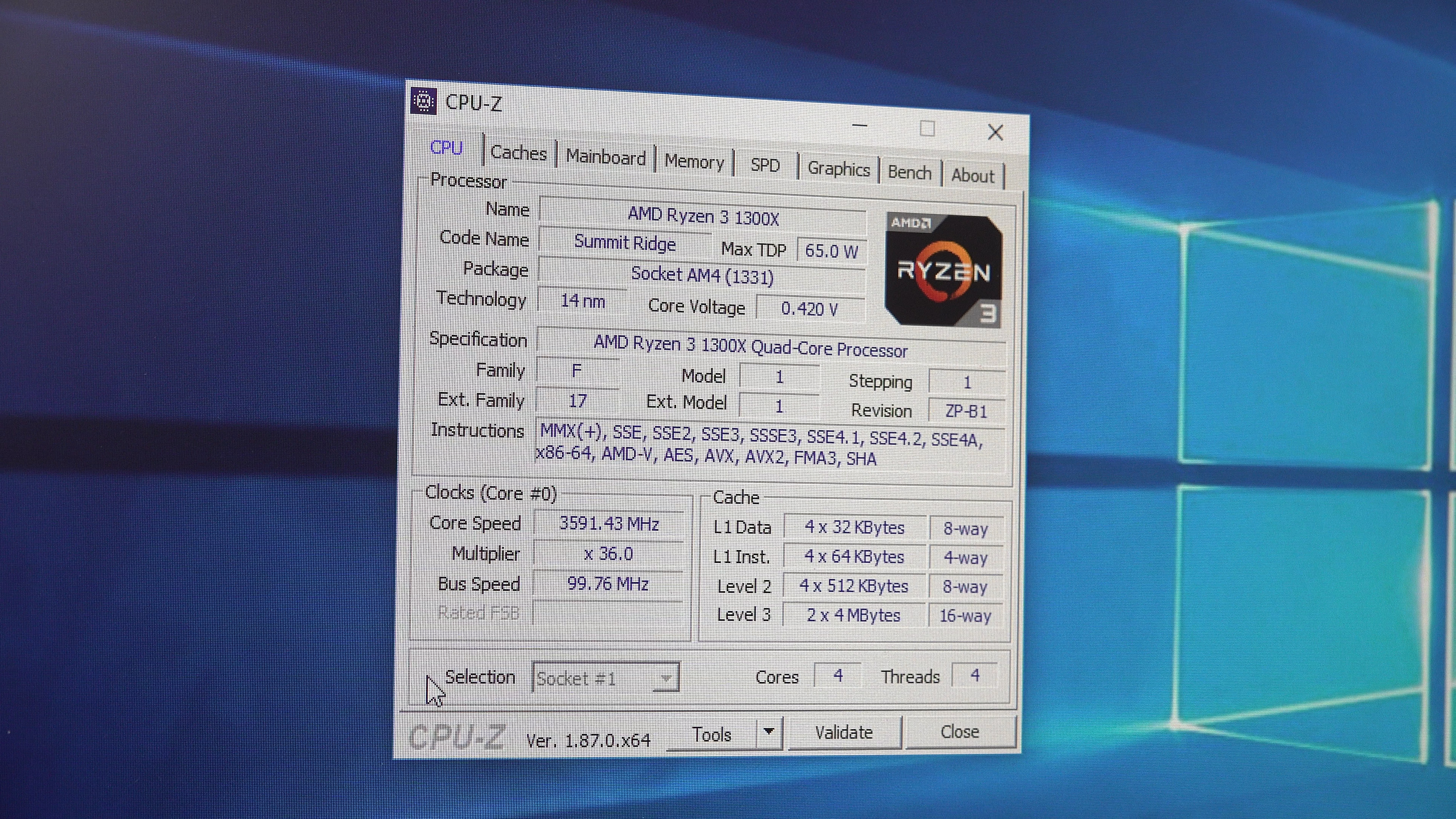Click the empty Rated FSB field
Screen dimensions: 1456x819
(608, 613)
